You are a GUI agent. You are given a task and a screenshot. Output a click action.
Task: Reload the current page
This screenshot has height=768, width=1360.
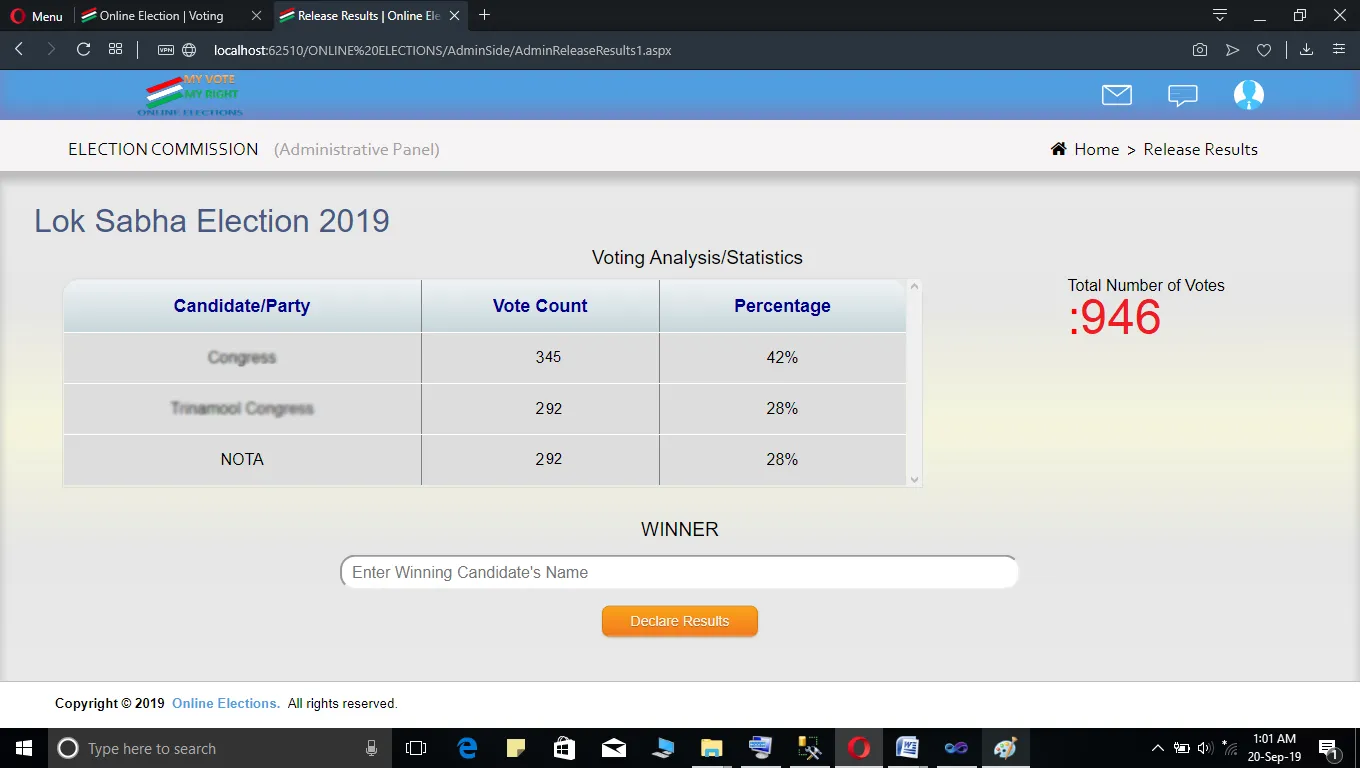pyautogui.click(x=84, y=49)
